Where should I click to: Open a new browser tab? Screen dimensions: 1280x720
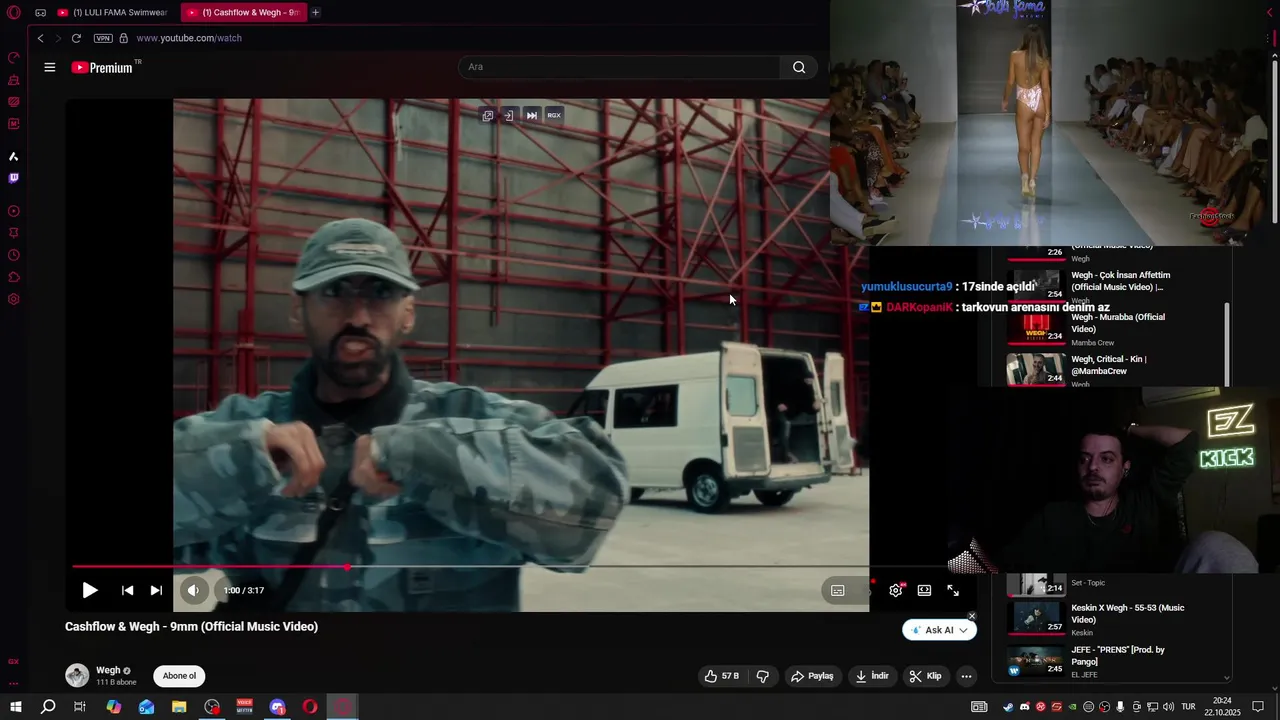point(315,13)
